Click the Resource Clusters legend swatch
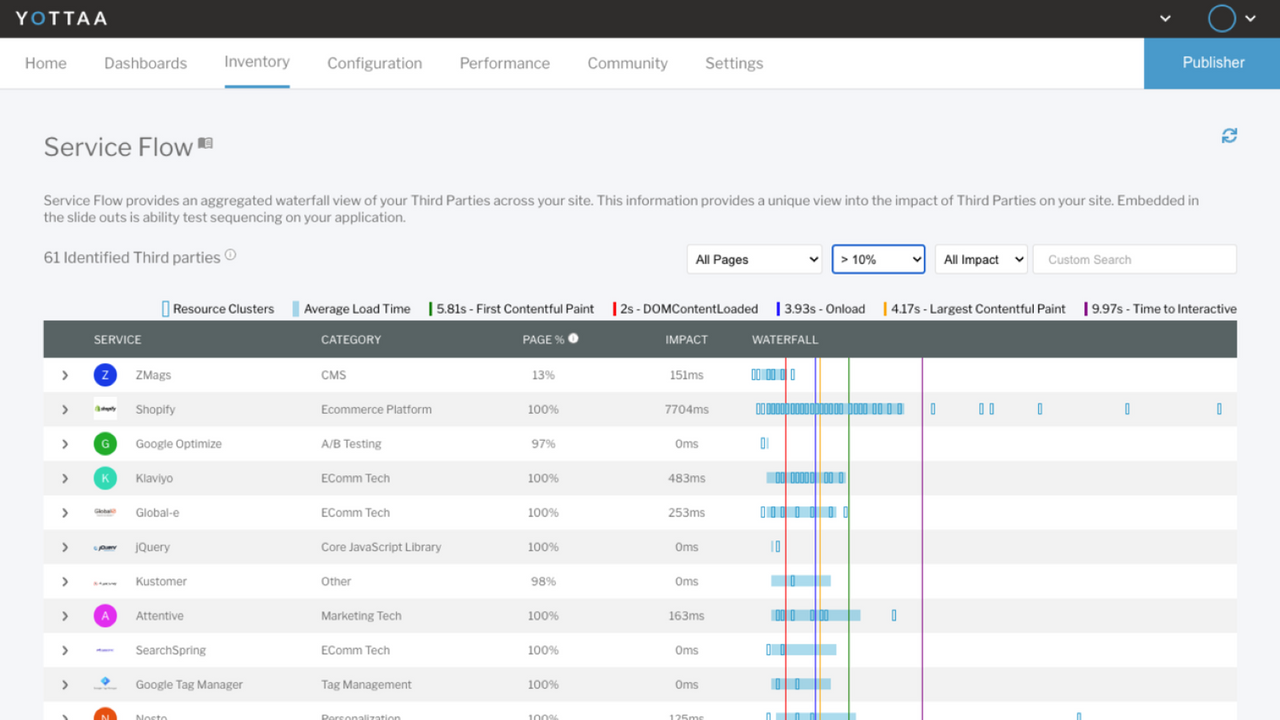Screen dimensions: 1280x720 tap(166, 309)
